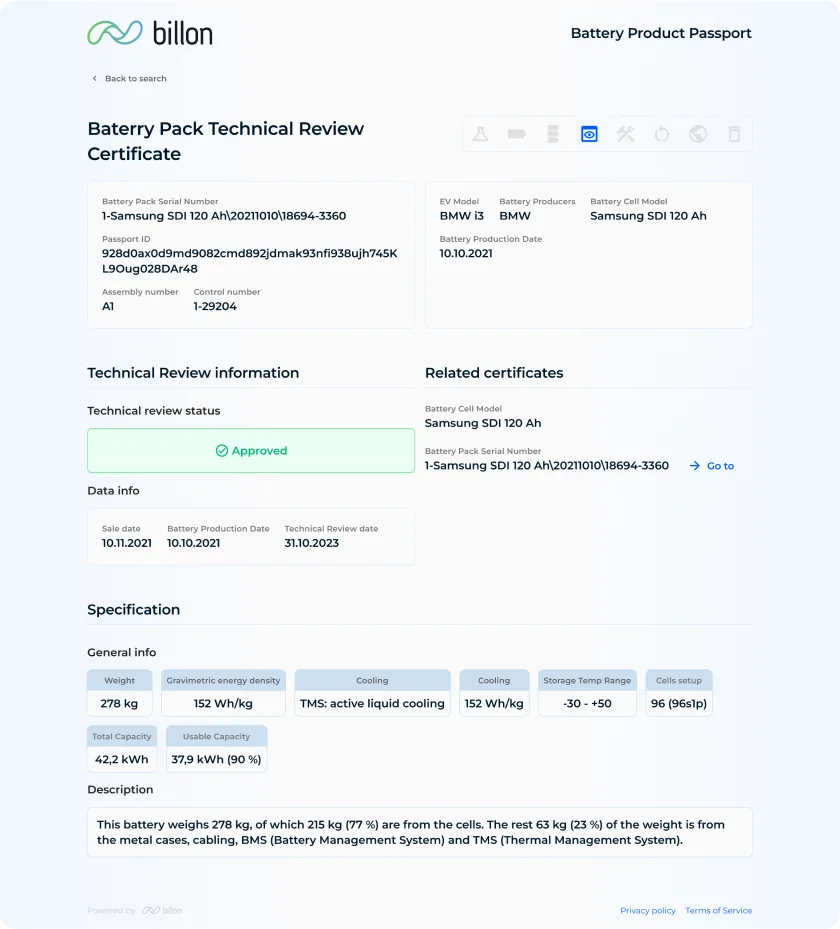The image size is (840, 929).
Task: Click the Baterry Pack Technical Review Certificate title
Action: (x=225, y=141)
